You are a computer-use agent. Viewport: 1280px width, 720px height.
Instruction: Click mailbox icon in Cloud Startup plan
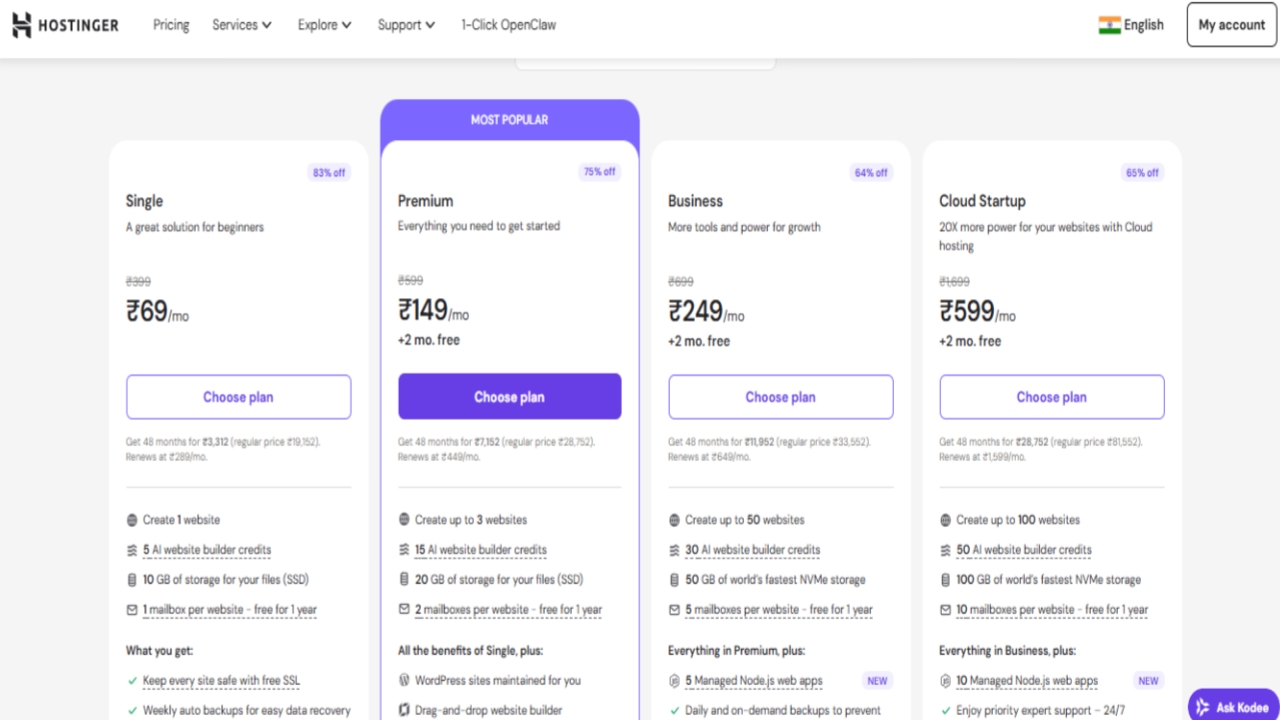coord(945,610)
